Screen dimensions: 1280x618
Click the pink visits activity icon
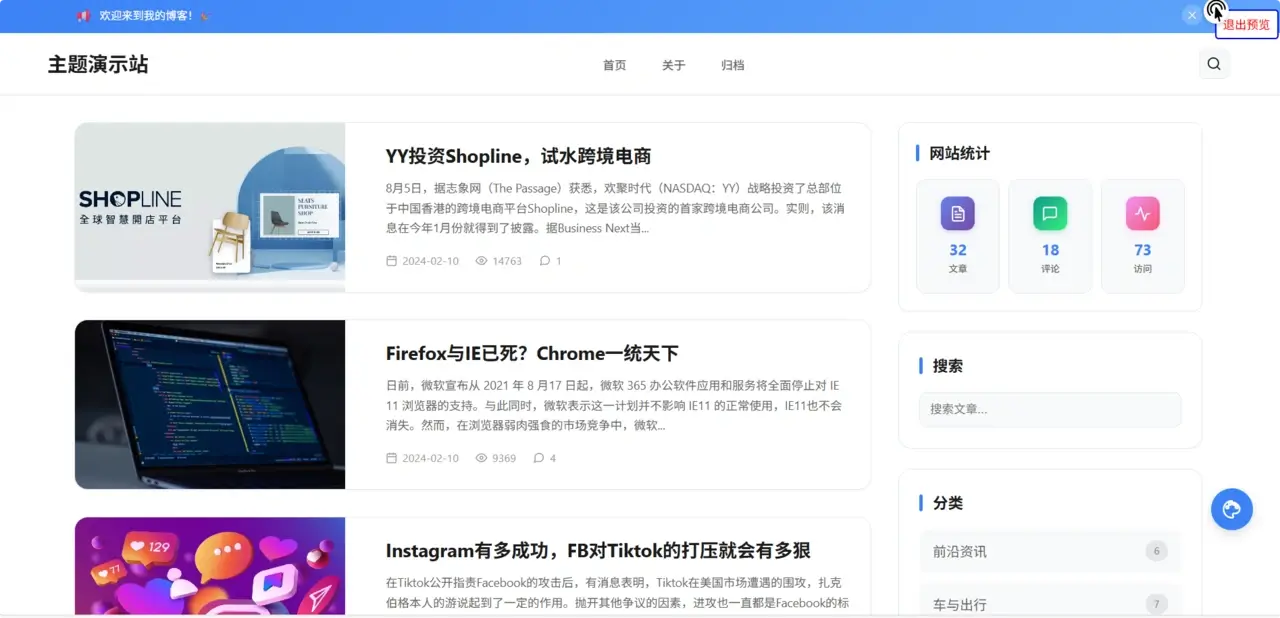point(1142,213)
